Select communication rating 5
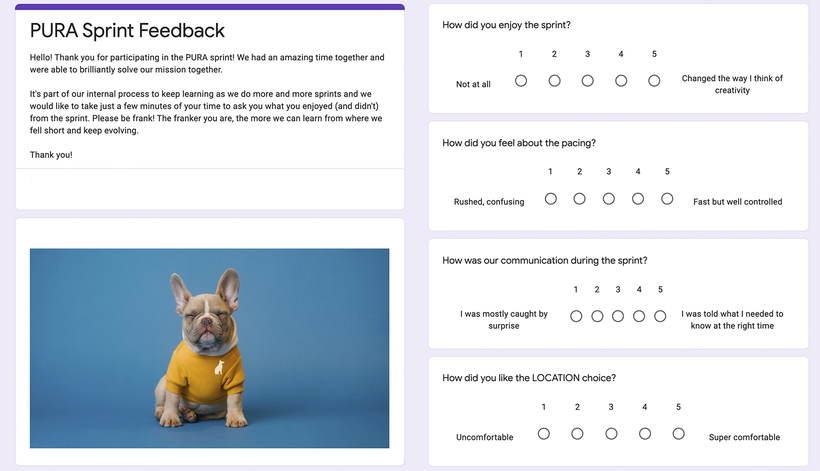 660,316
